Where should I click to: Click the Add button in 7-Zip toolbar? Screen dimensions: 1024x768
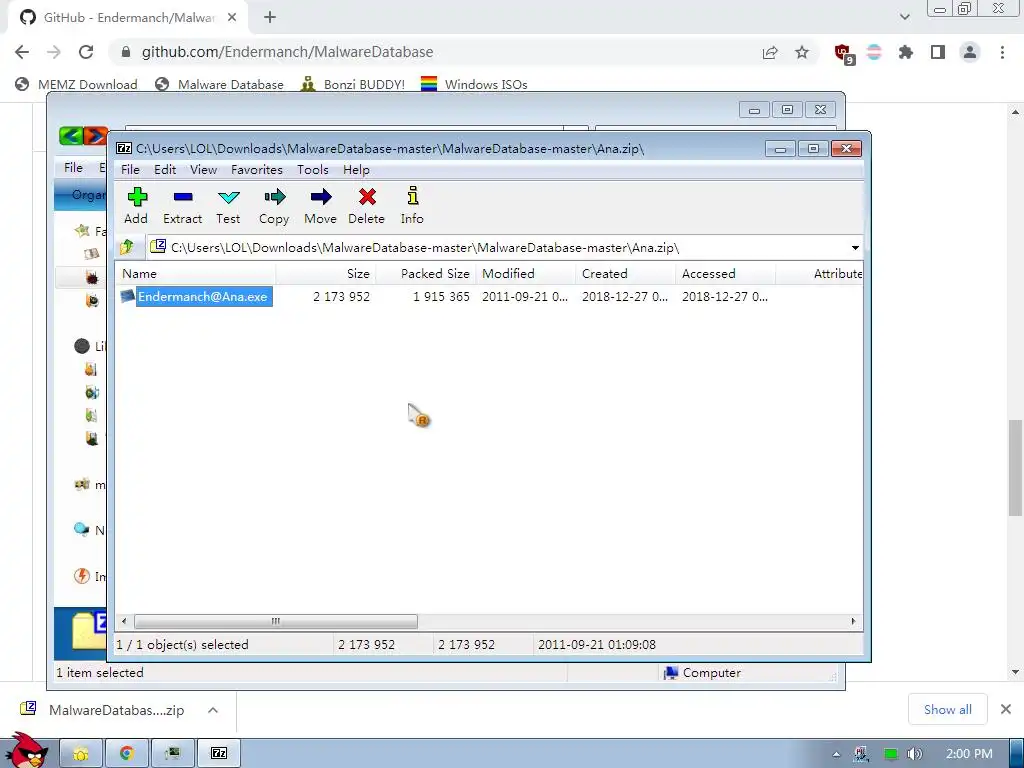[136, 206]
